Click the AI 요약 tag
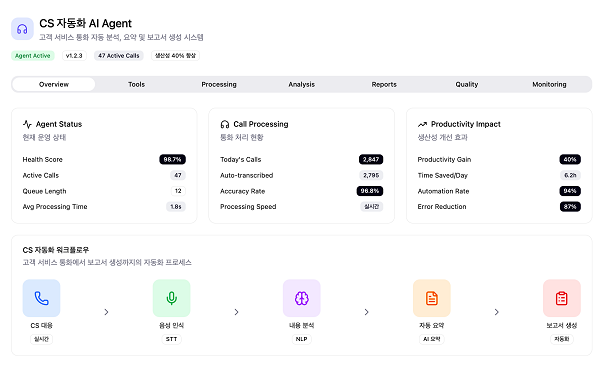The height and width of the screenshot is (368, 600). [x=432, y=339]
